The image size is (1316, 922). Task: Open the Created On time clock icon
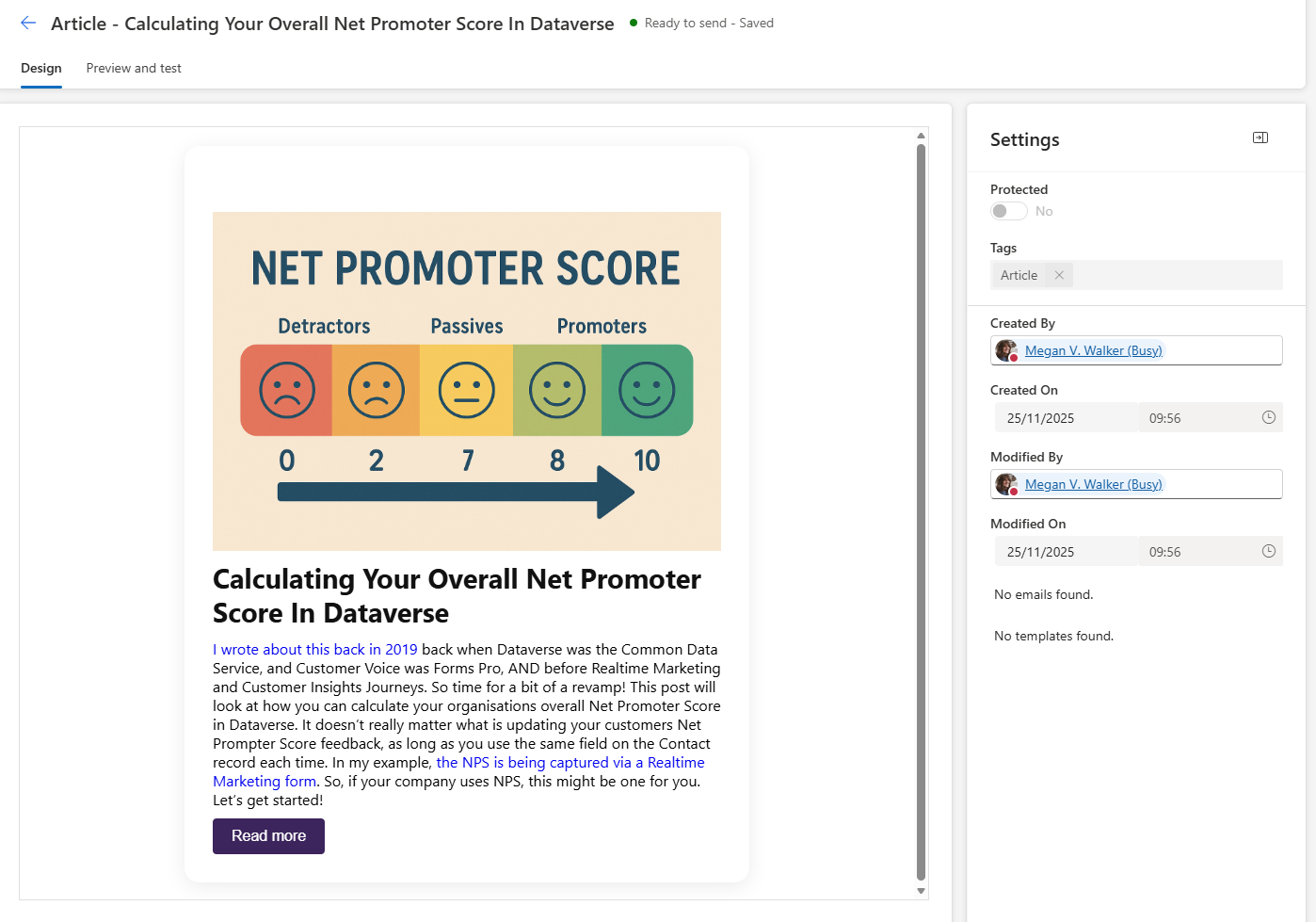tap(1268, 417)
